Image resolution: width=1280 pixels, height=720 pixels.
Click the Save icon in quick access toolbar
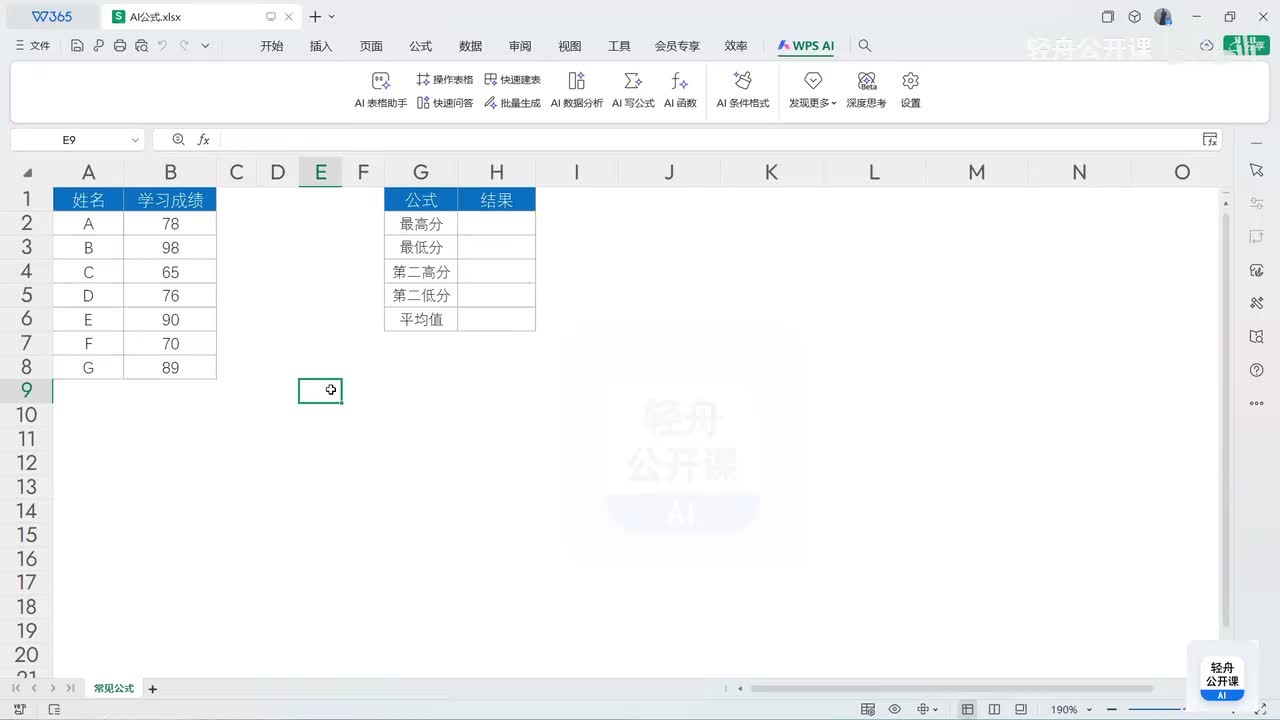point(77,46)
